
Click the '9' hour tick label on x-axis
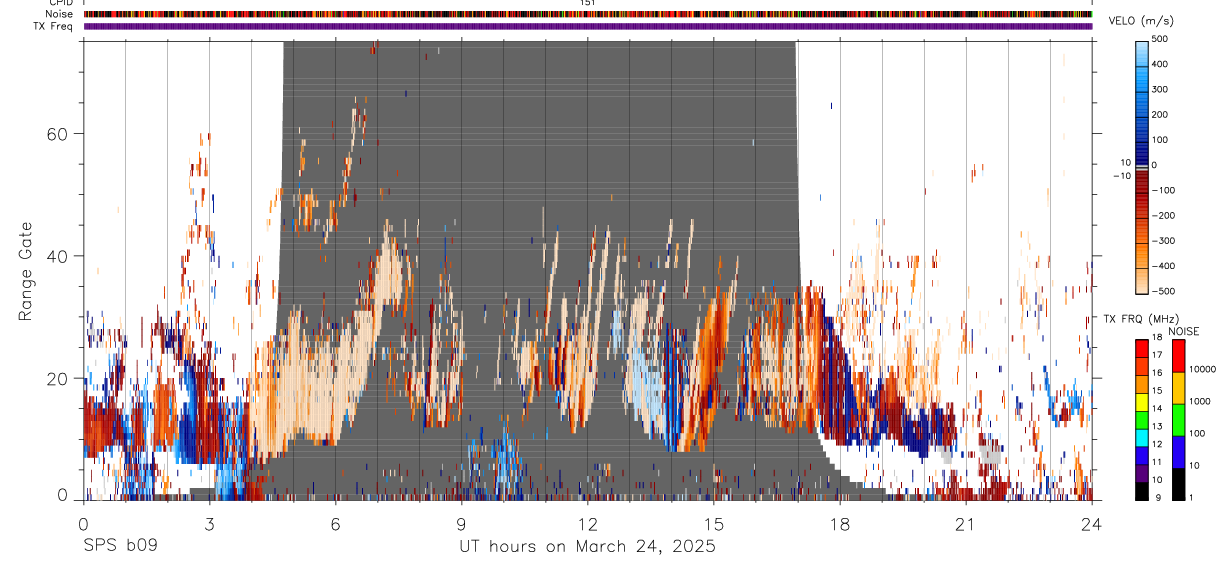[x=461, y=524]
